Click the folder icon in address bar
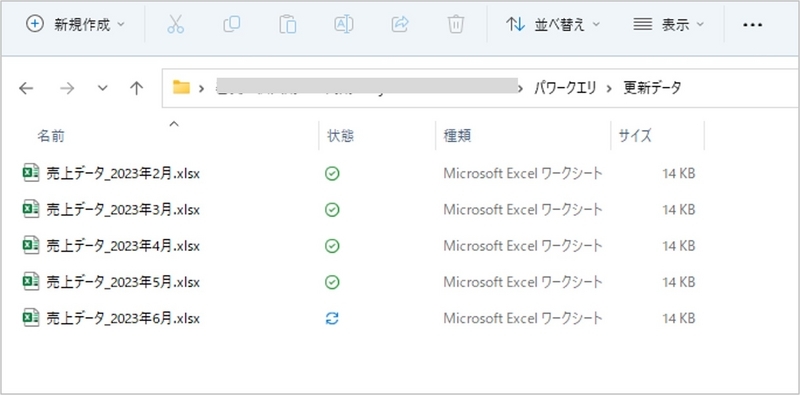800x395 pixels. 181,88
